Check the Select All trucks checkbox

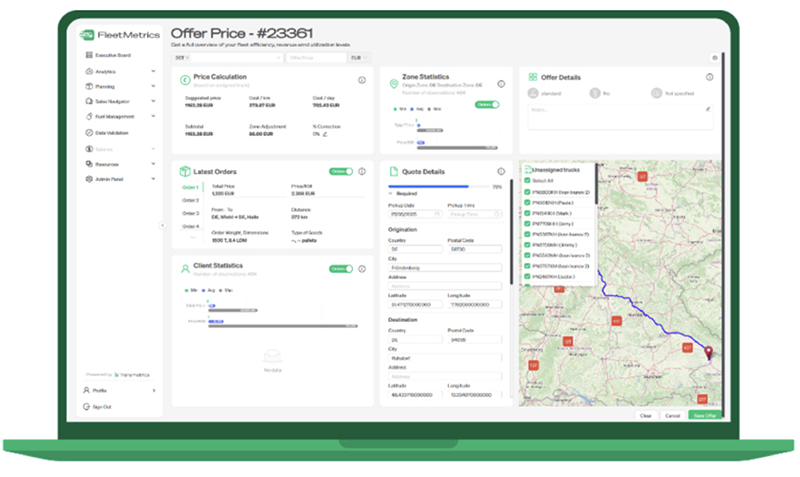coord(527,181)
